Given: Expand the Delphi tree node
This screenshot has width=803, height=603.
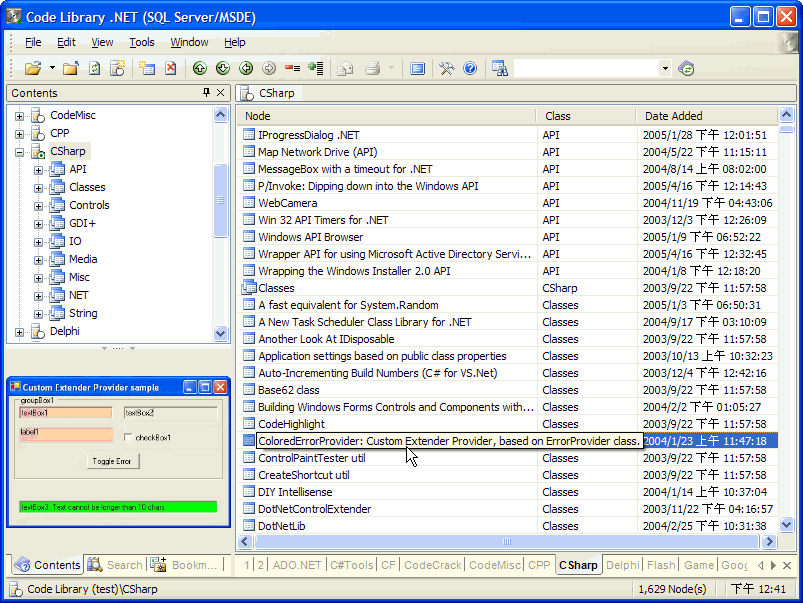Looking at the screenshot, I should coord(20,331).
